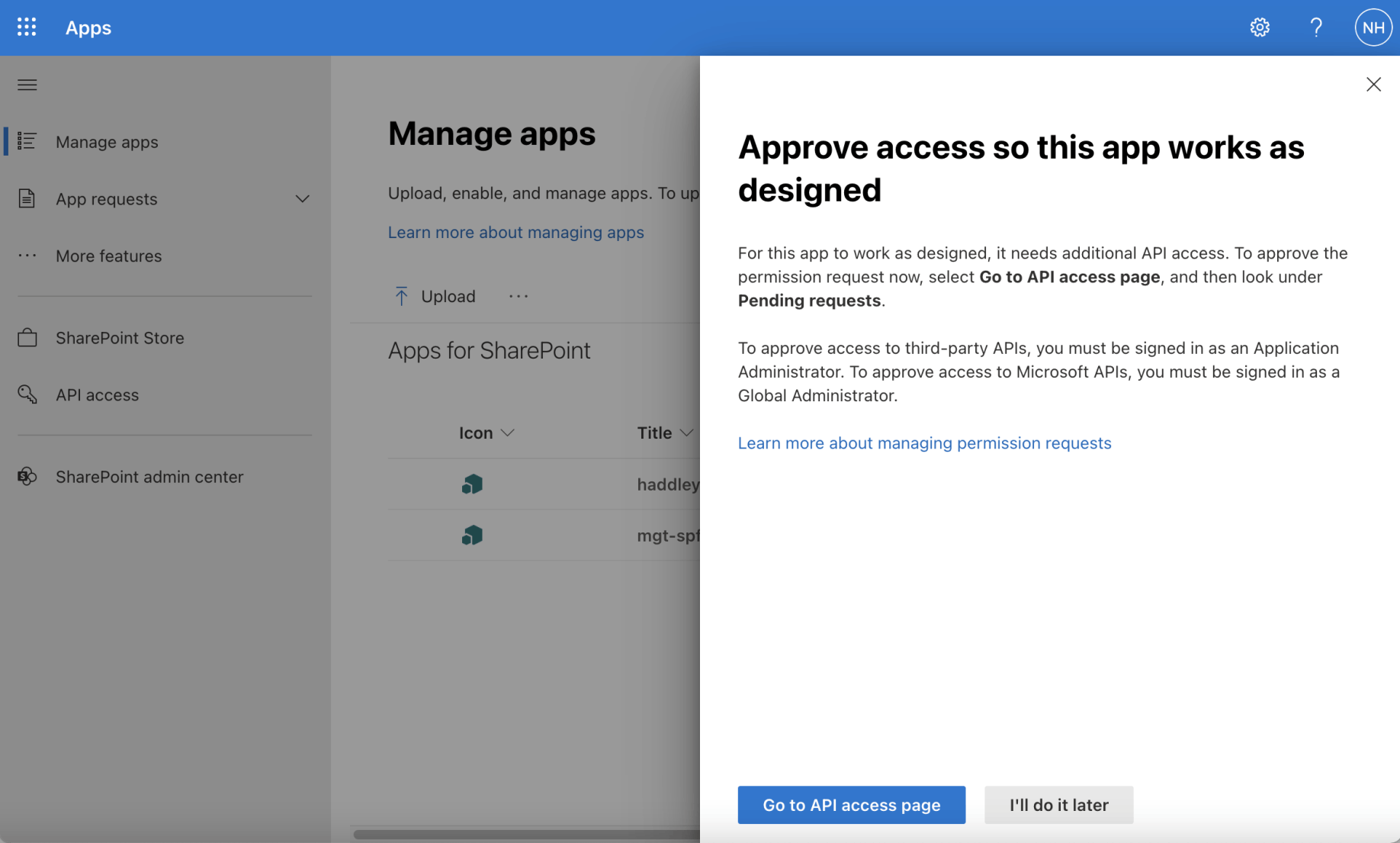Image resolution: width=1400 pixels, height=843 pixels.
Task: Click the mgt-spfx app package icon
Action: point(472,535)
